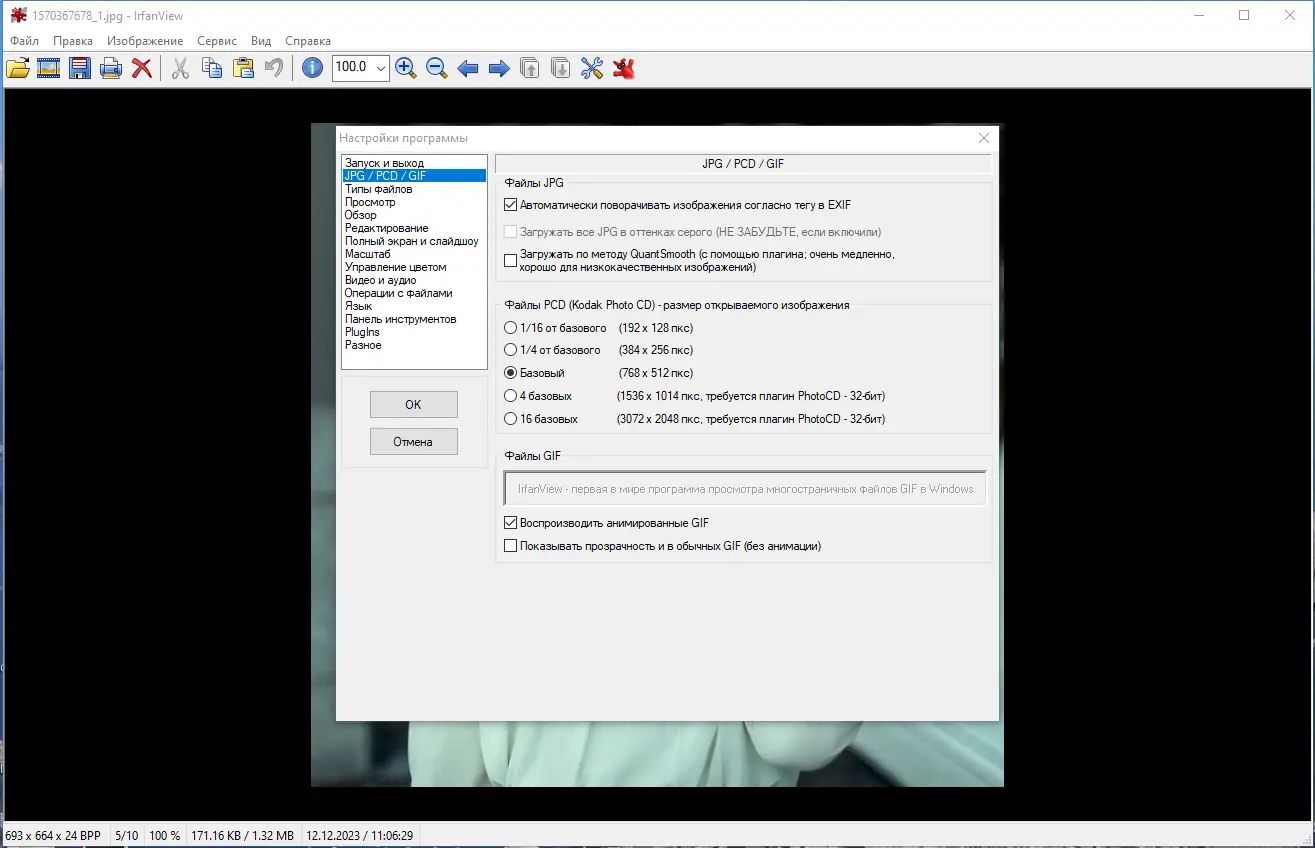Click the Paste clipboard icon
Screen dimensions: 1315x848
pyautogui.click(x=242, y=68)
